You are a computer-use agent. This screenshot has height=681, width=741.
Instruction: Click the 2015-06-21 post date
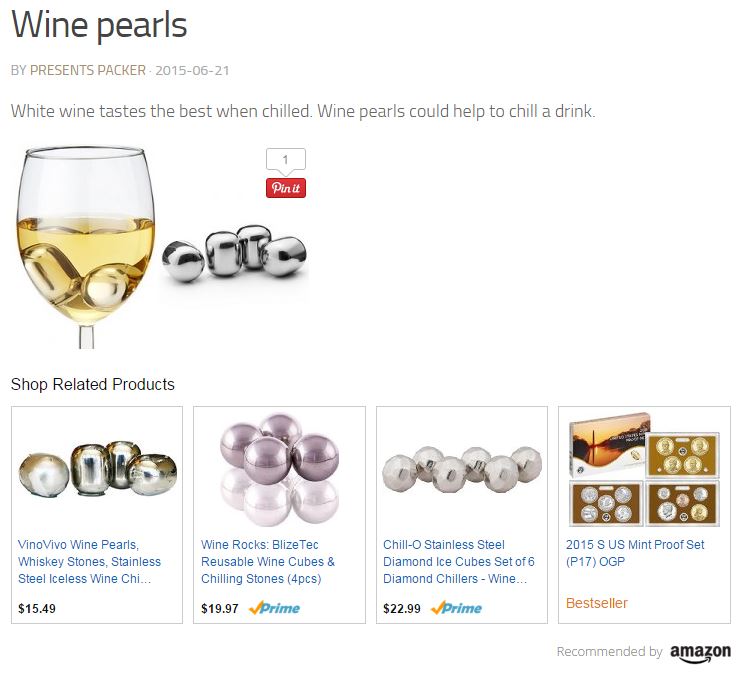192,70
